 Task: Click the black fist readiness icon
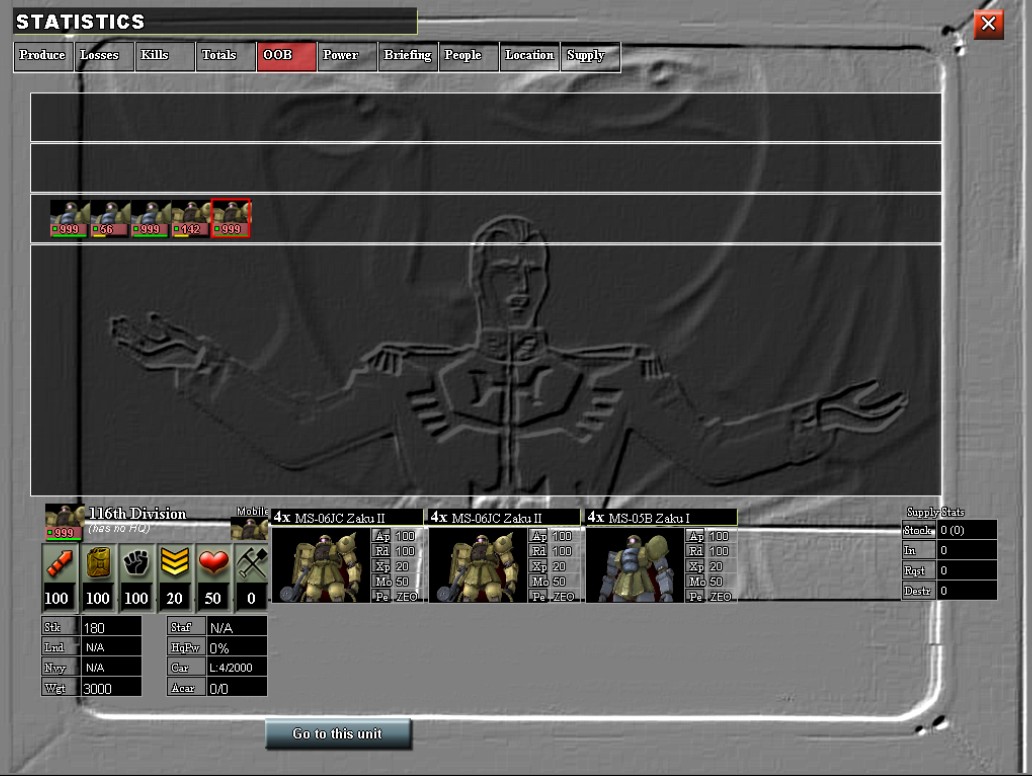coord(136,563)
